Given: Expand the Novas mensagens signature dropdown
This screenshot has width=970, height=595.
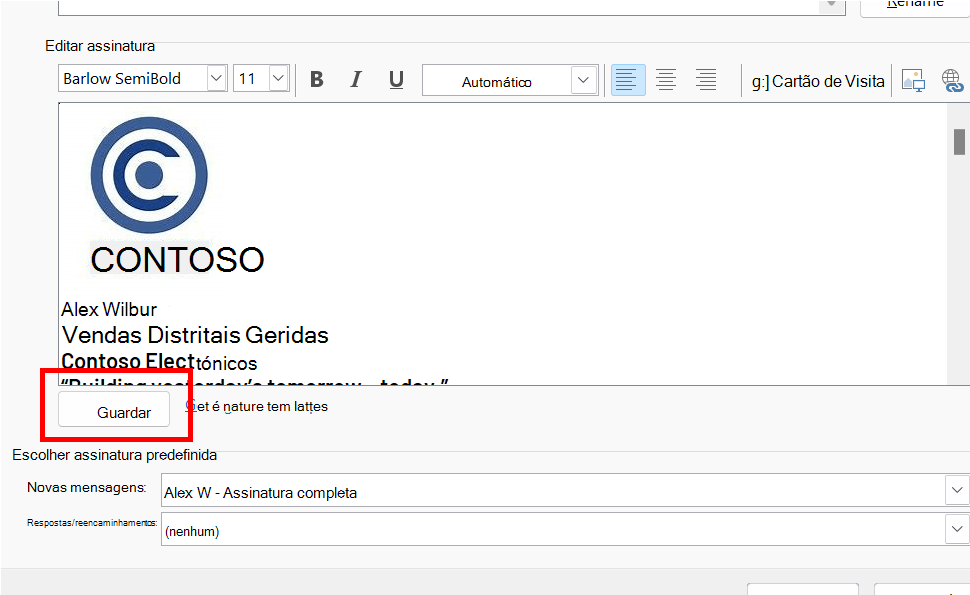Looking at the screenshot, I should point(957,490).
